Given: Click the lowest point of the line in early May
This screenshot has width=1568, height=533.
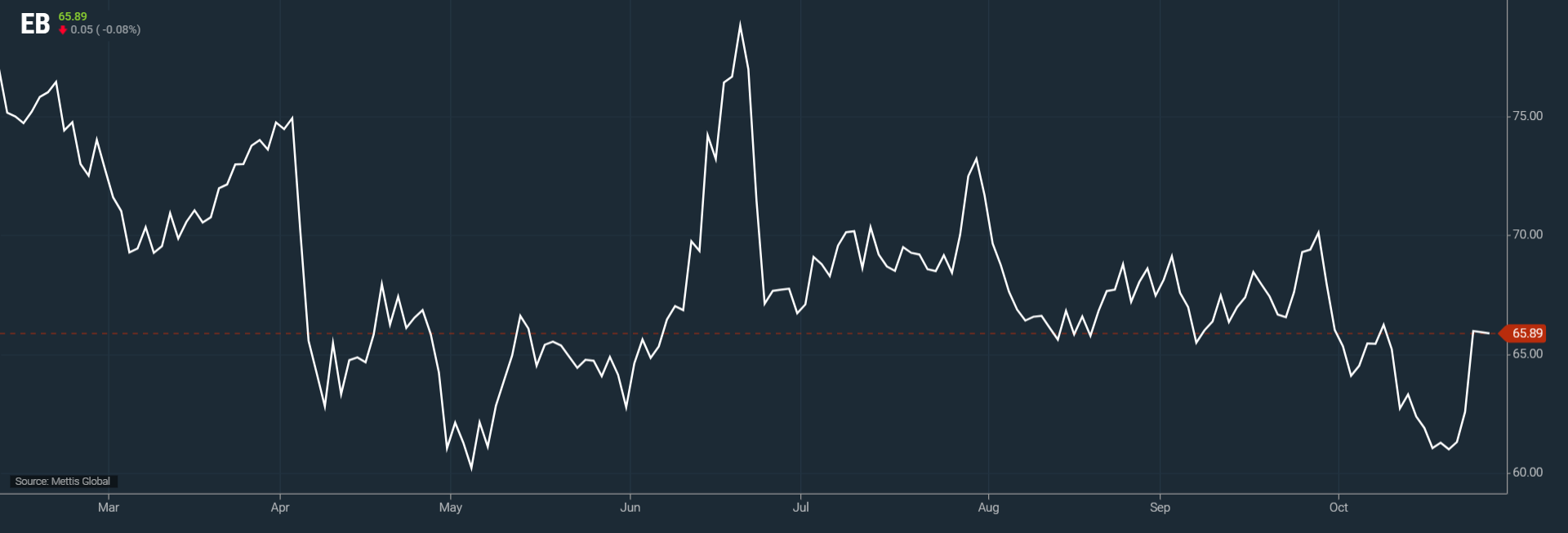Looking at the screenshot, I should coord(472,469).
